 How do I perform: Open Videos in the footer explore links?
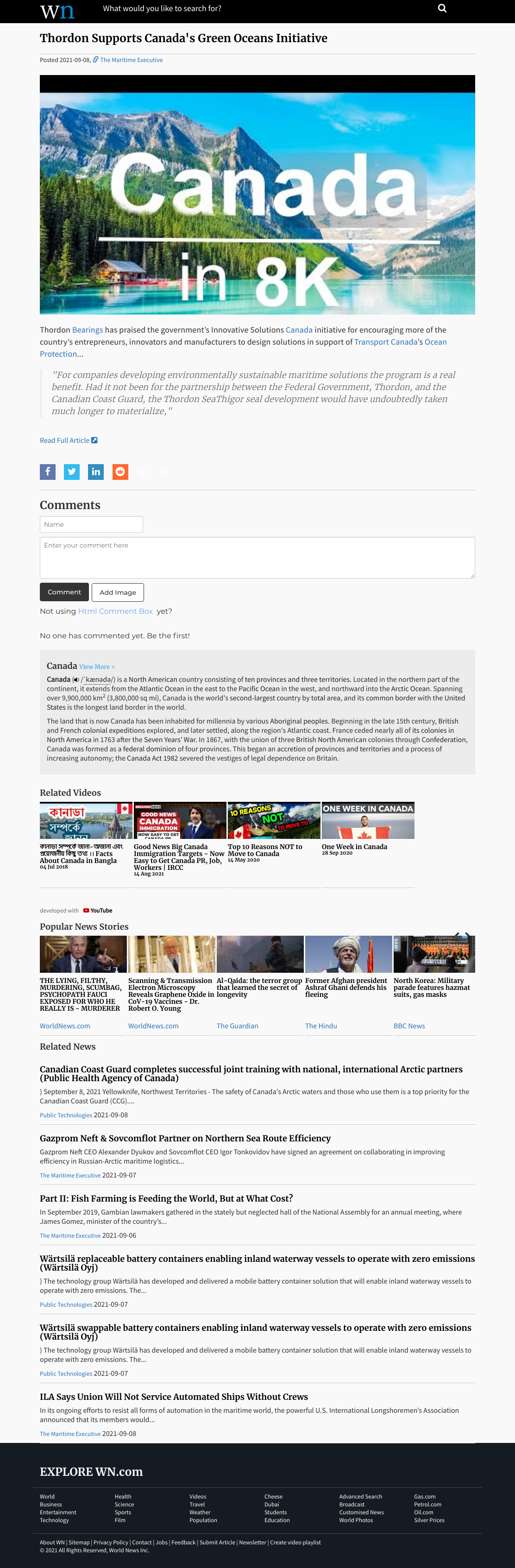[x=198, y=1496]
